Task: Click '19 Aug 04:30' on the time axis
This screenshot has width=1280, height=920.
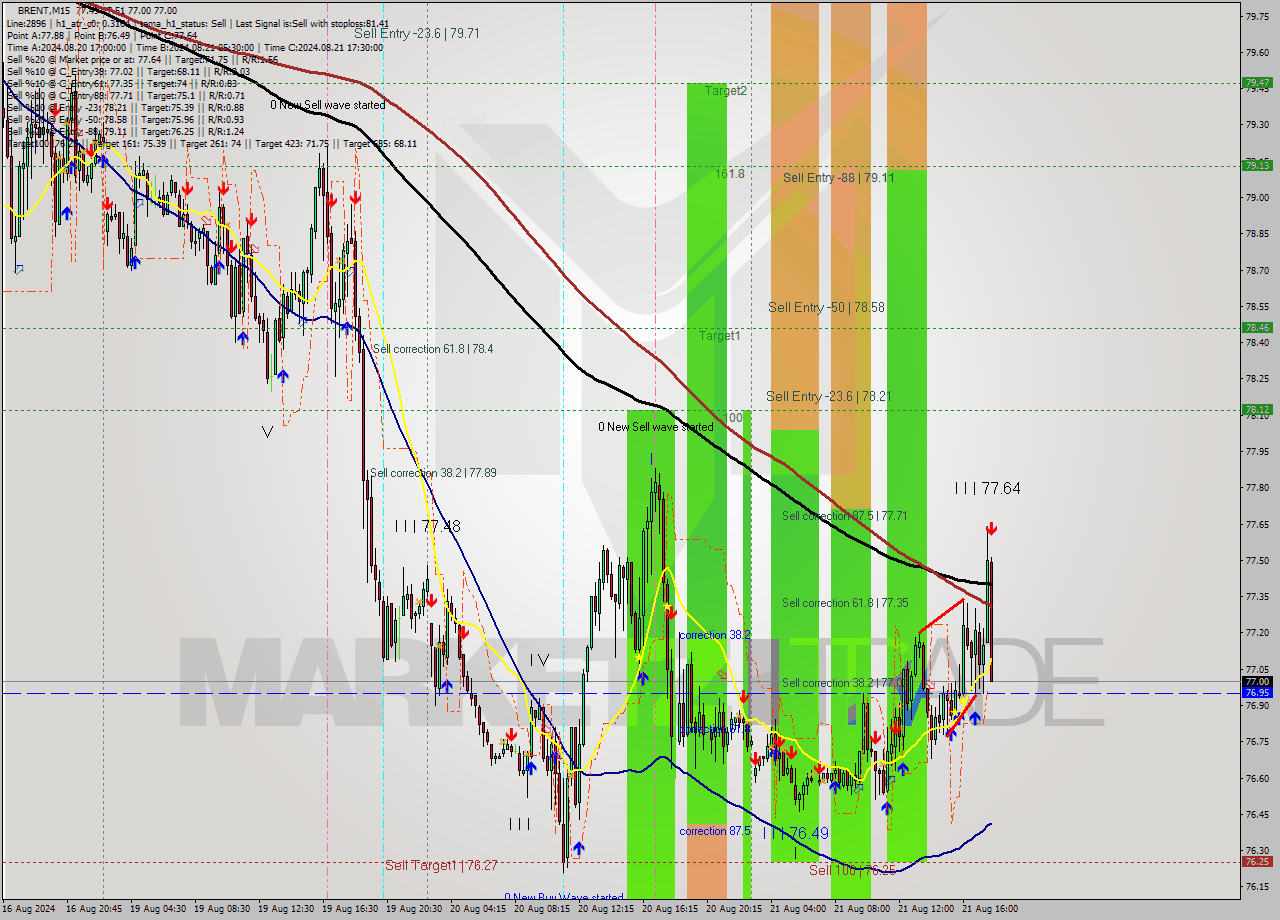Action: 158,909
